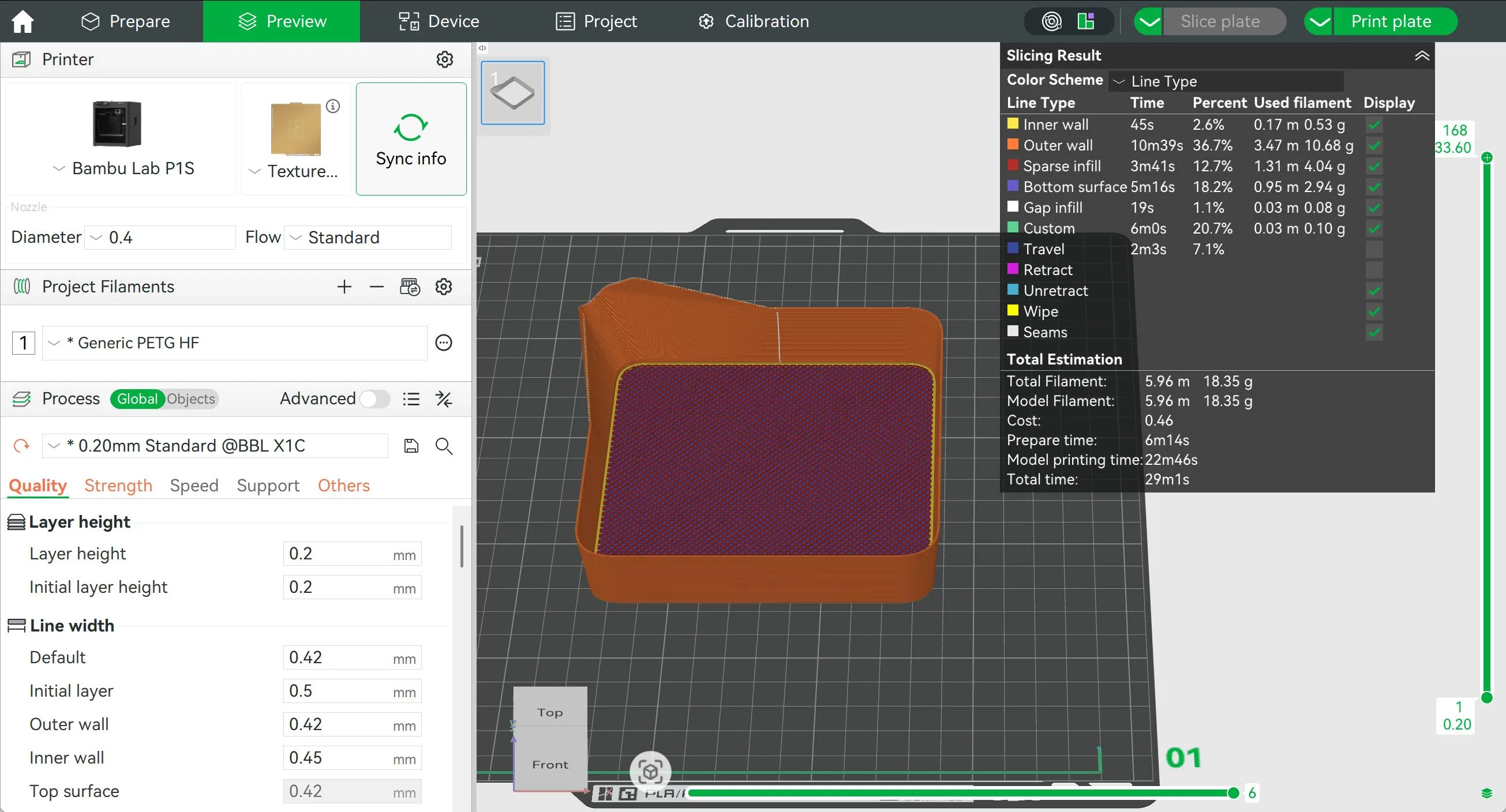Uncheck Bottom surface display checkbox
1506x812 pixels.
(x=1374, y=187)
